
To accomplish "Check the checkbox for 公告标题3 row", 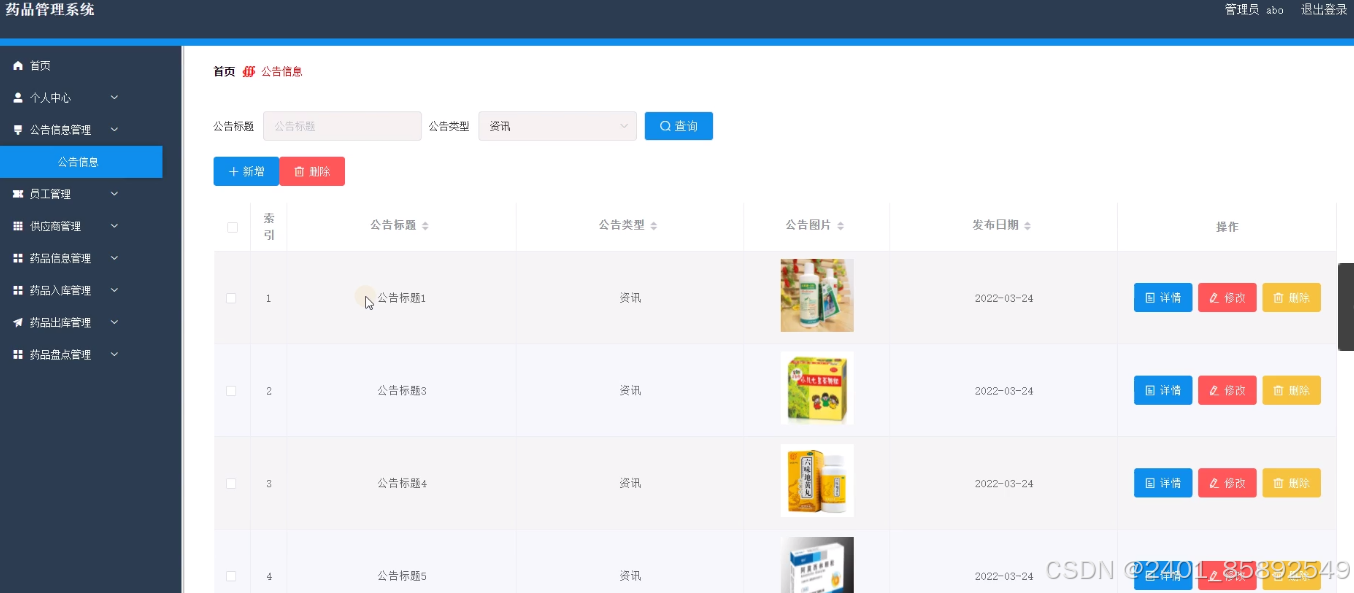I will pos(232,390).
